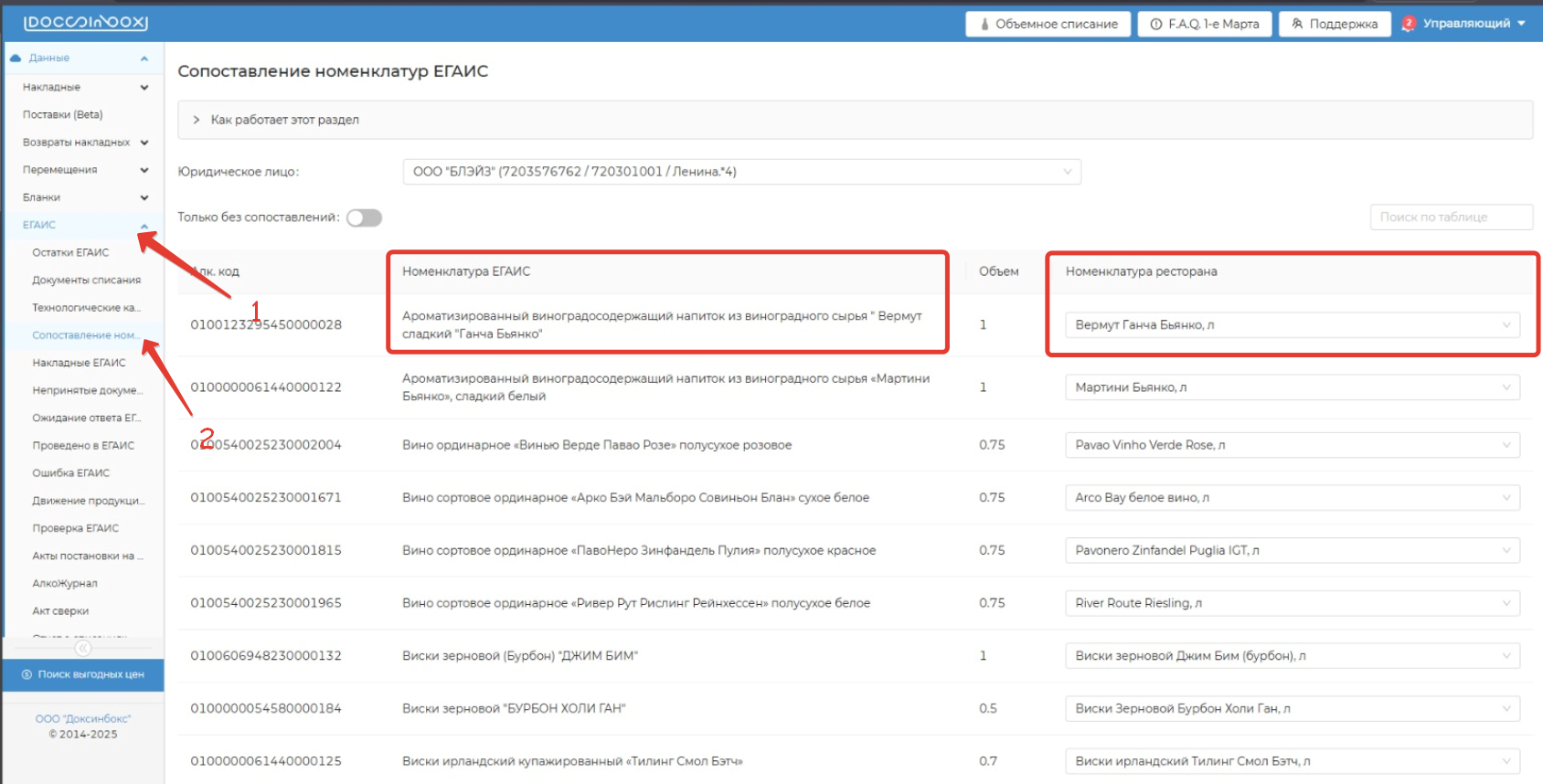The image size is (1543, 784).
Task: Select Сопоставление номенклатур menu item
Action: pyautogui.click(x=87, y=335)
